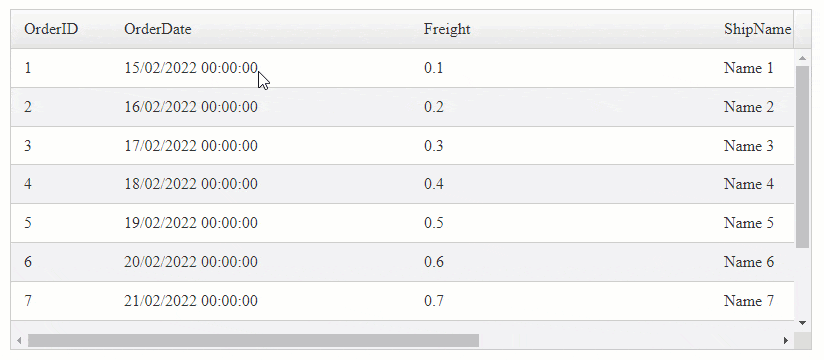Select the row with OrderID 4

click(x=403, y=184)
